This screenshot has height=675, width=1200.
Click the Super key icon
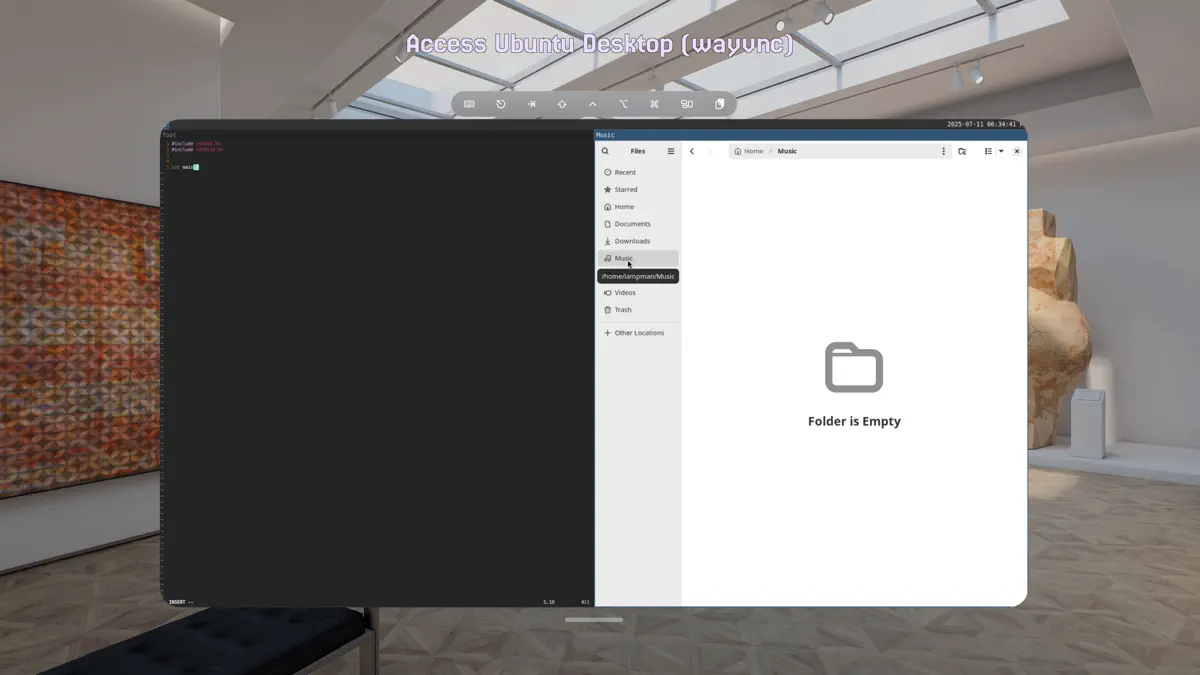click(x=654, y=103)
